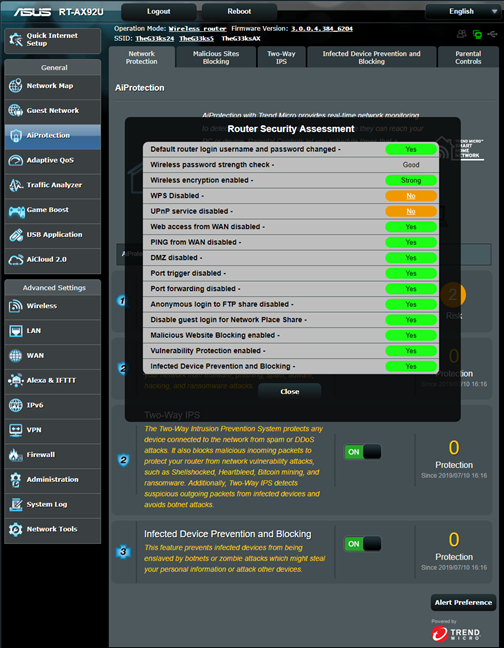Click the Administration gear icon
This screenshot has height=648, width=504.
coord(16,480)
